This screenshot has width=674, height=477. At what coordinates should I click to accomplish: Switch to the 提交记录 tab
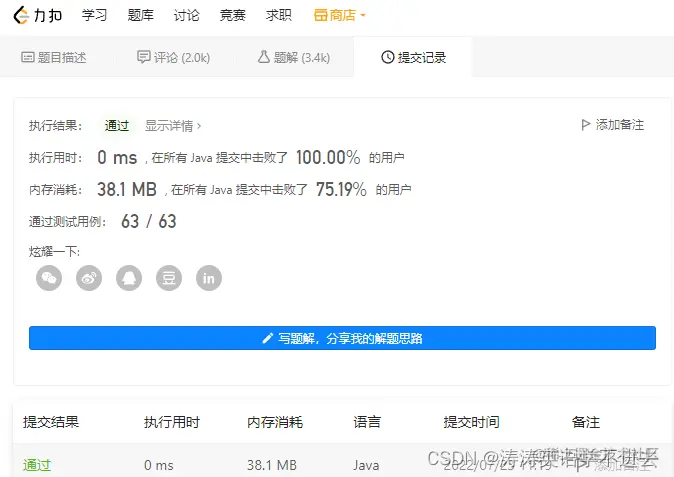[414, 57]
